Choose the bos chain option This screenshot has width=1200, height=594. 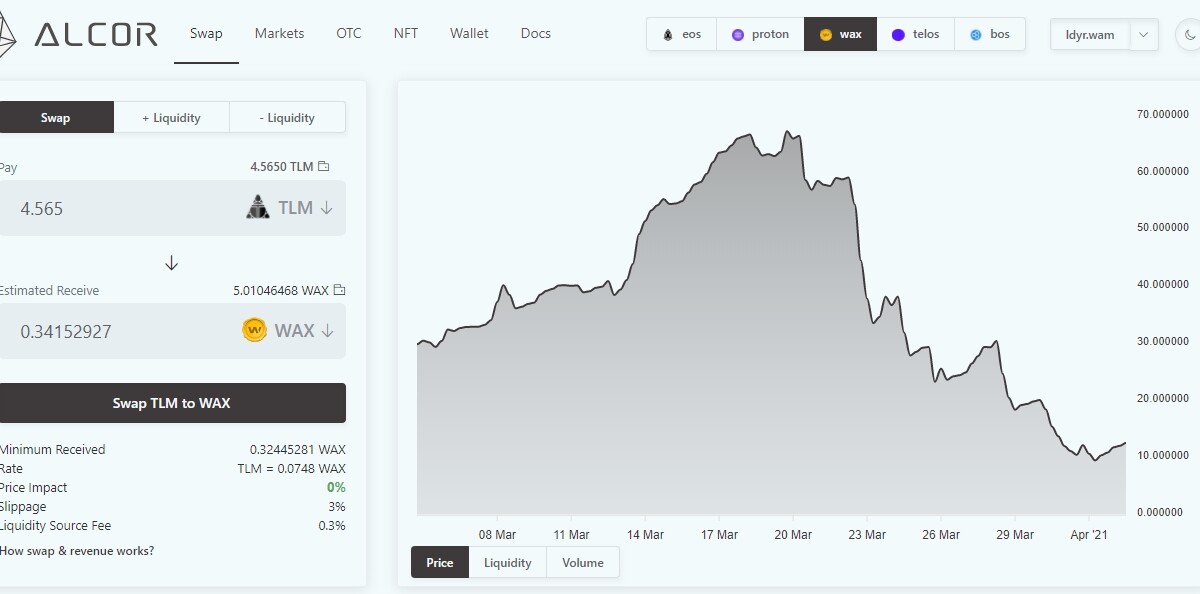point(990,34)
